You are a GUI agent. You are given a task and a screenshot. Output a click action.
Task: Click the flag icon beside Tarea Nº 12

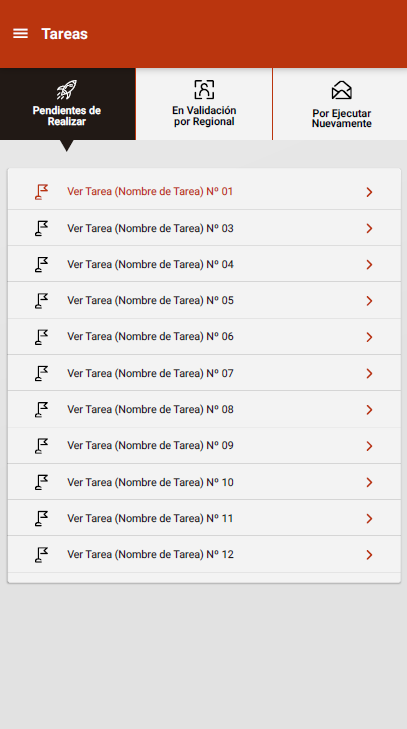tap(41, 554)
